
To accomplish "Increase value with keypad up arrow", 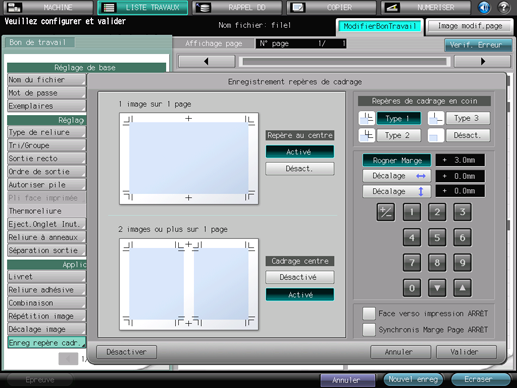I will coord(462,288).
